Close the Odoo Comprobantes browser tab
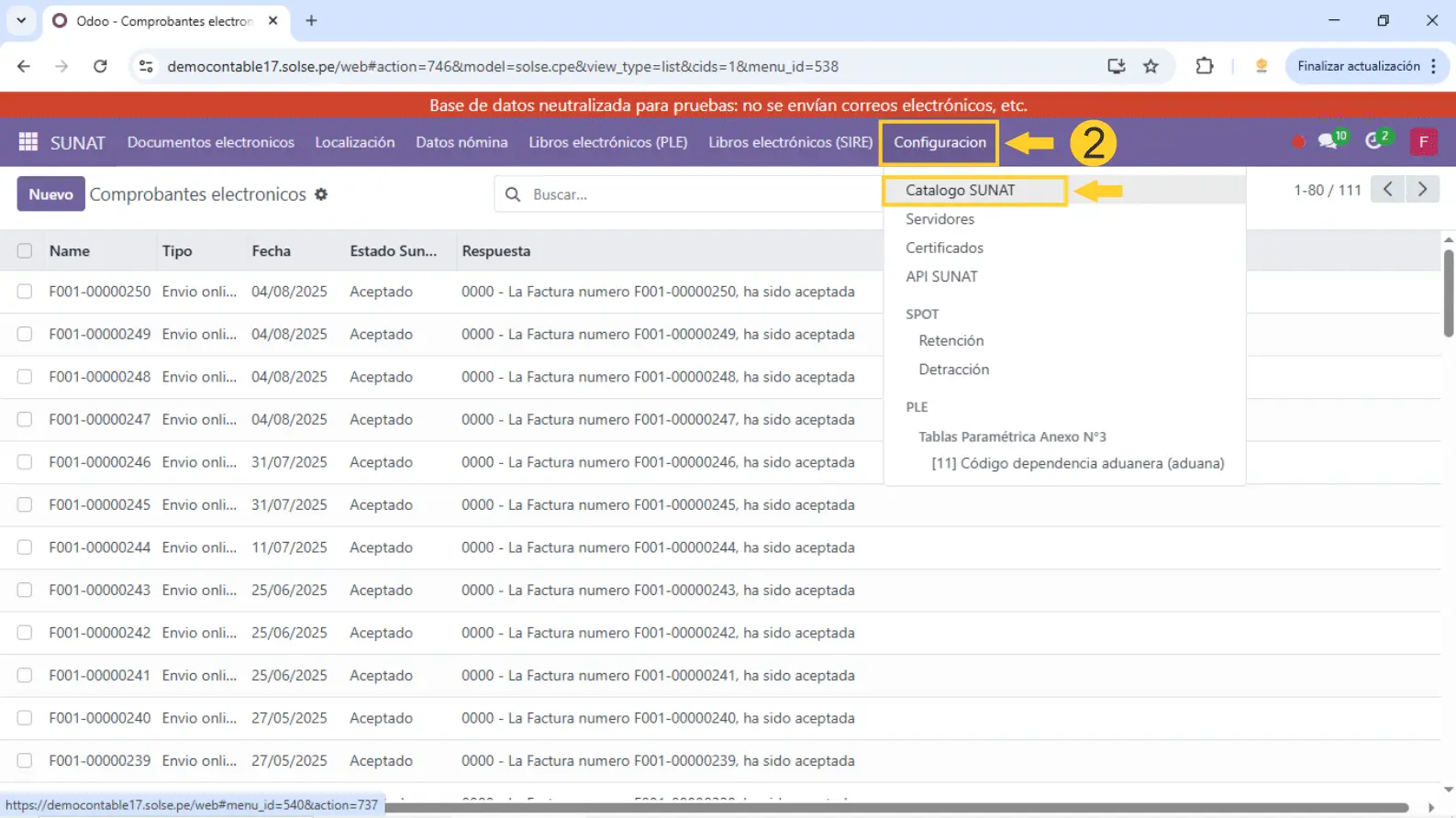 pos(272,20)
